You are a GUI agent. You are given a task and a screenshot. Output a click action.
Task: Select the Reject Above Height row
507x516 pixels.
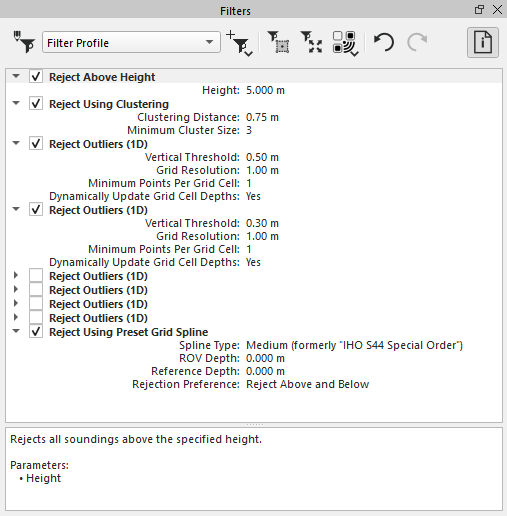254,77
